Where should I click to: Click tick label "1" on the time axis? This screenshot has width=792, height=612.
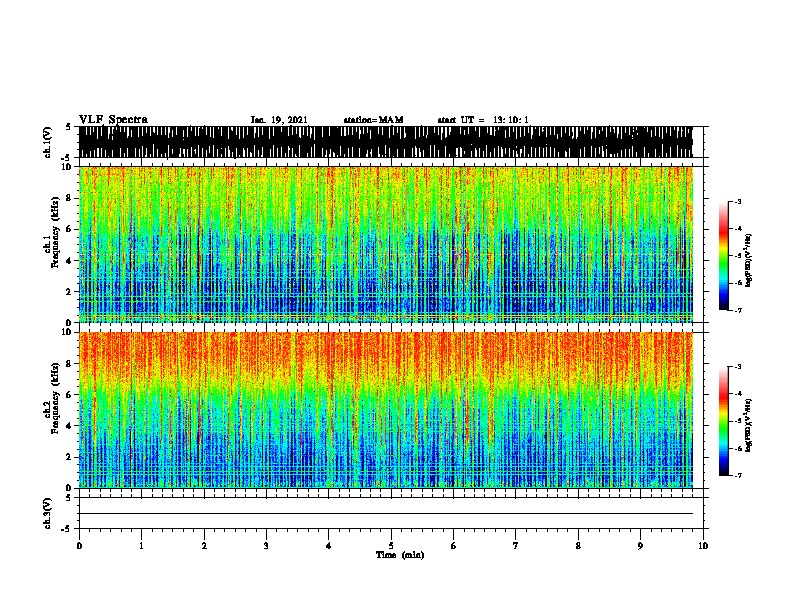141,546
